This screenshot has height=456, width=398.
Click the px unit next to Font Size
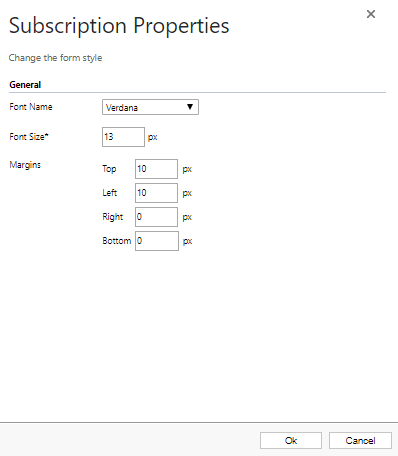coord(153,137)
